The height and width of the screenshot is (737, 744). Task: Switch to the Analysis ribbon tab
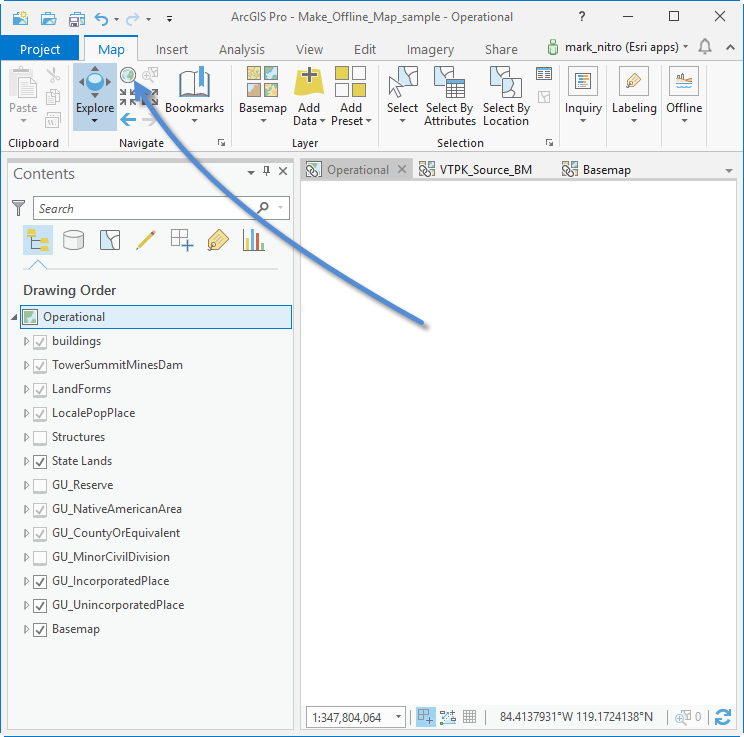242,49
